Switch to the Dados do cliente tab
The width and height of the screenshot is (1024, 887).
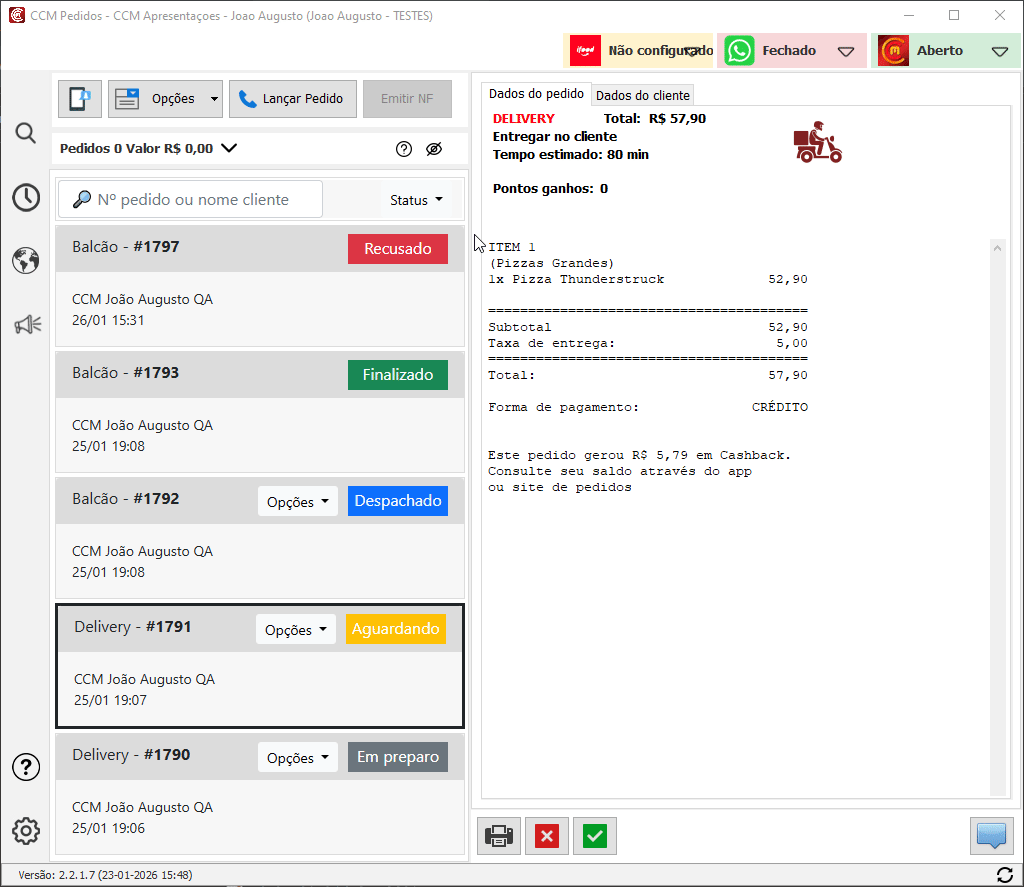click(643, 95)
